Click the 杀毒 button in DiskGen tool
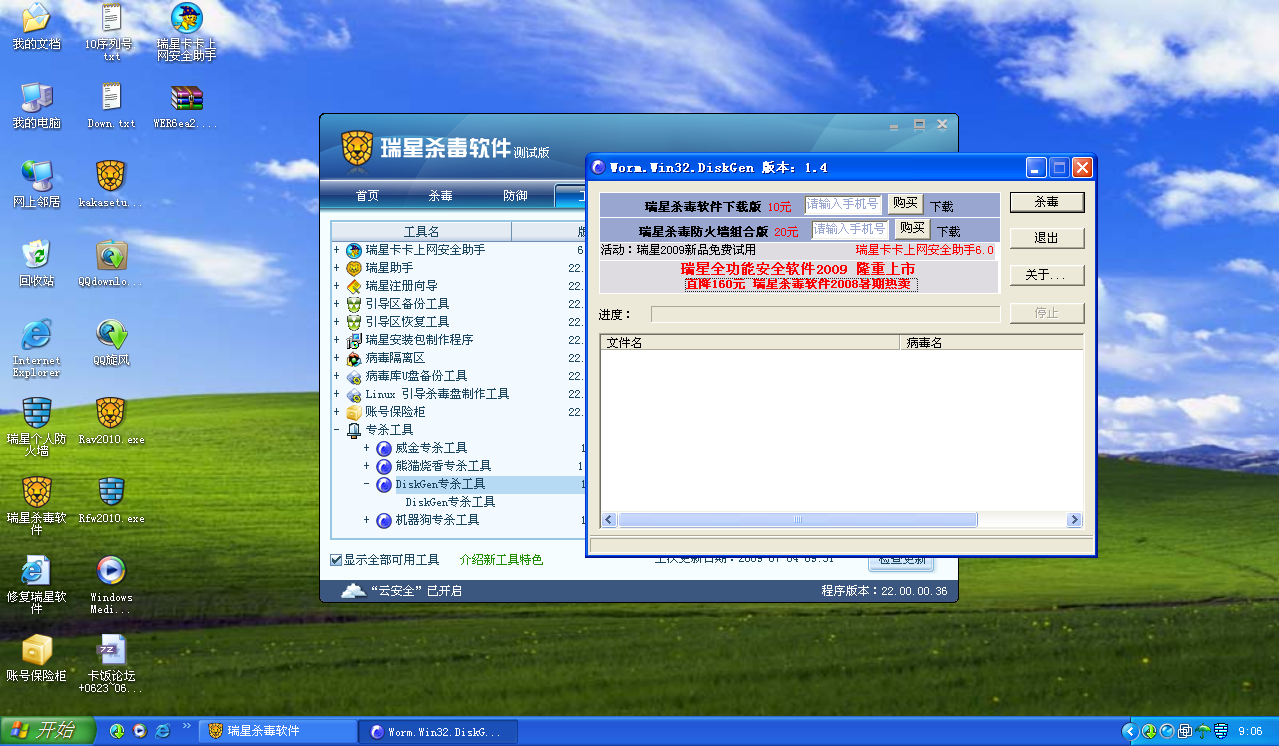This screenshot has width=1279, height=746. click(1047, 202)
